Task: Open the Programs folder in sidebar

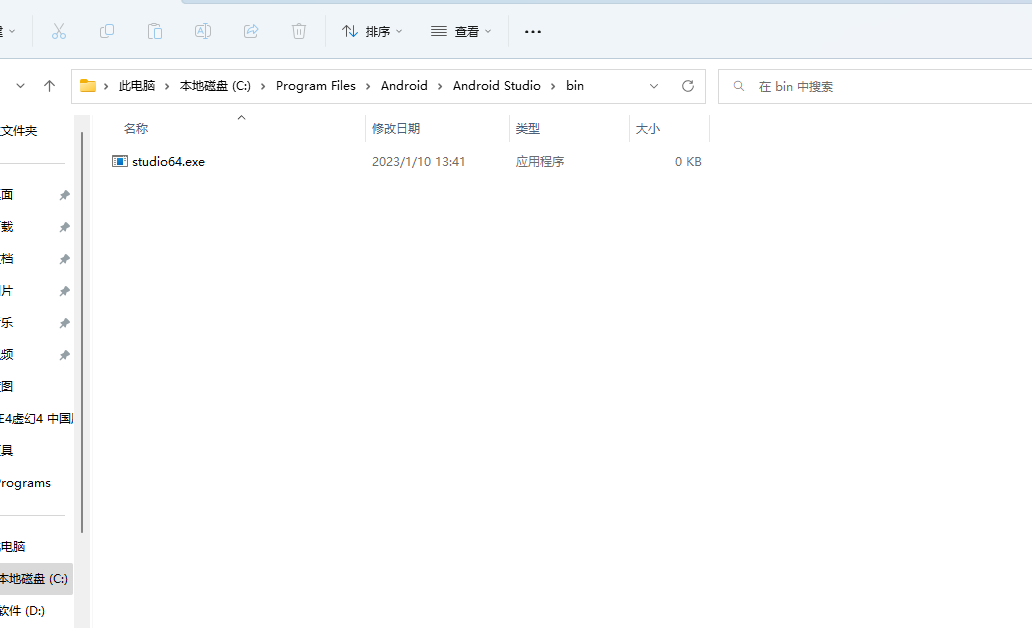Action: [x=25, y=483]
